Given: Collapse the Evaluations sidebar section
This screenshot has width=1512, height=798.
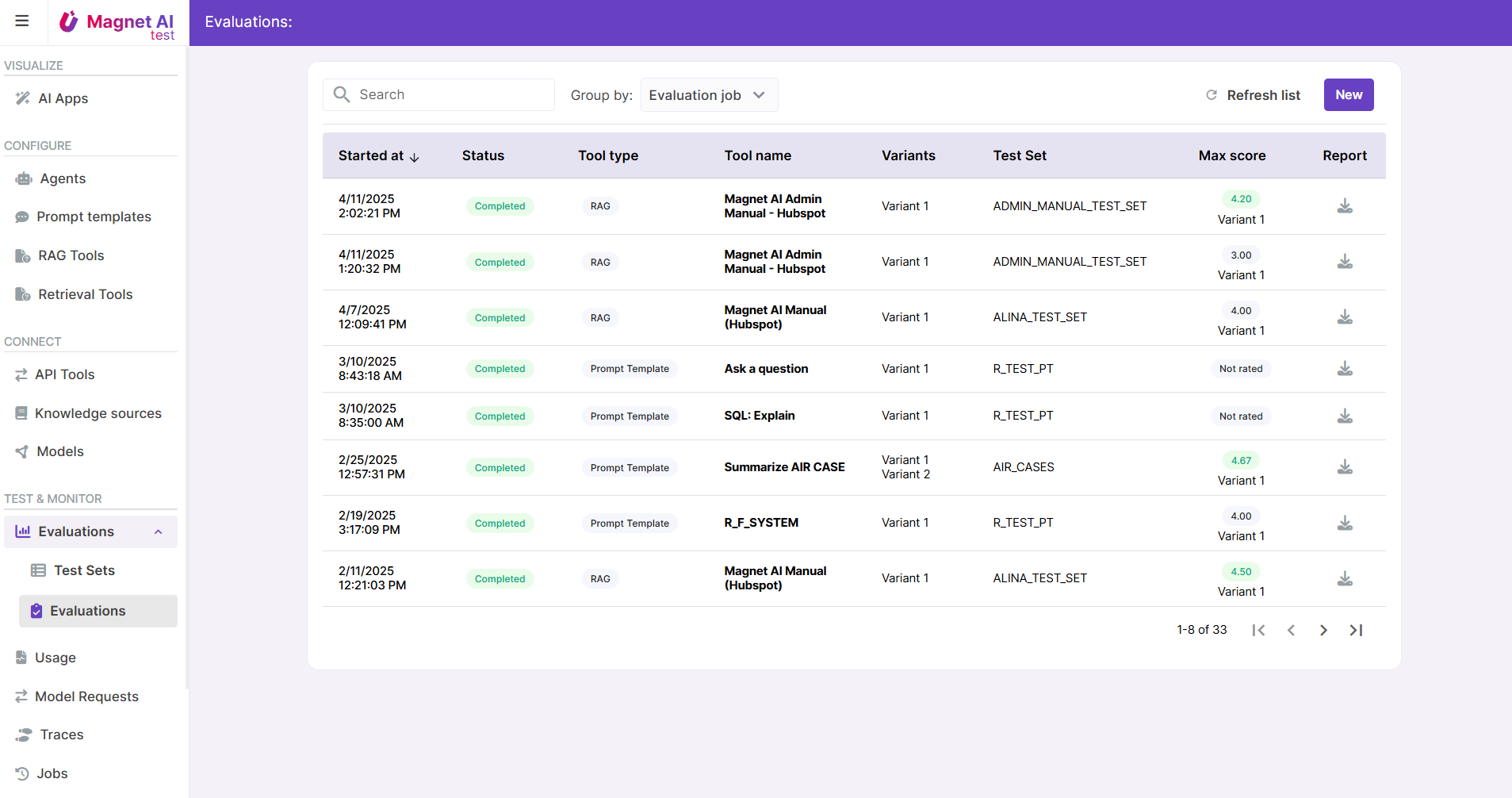Looking at the screenshot, I should (x=159, y=531).
